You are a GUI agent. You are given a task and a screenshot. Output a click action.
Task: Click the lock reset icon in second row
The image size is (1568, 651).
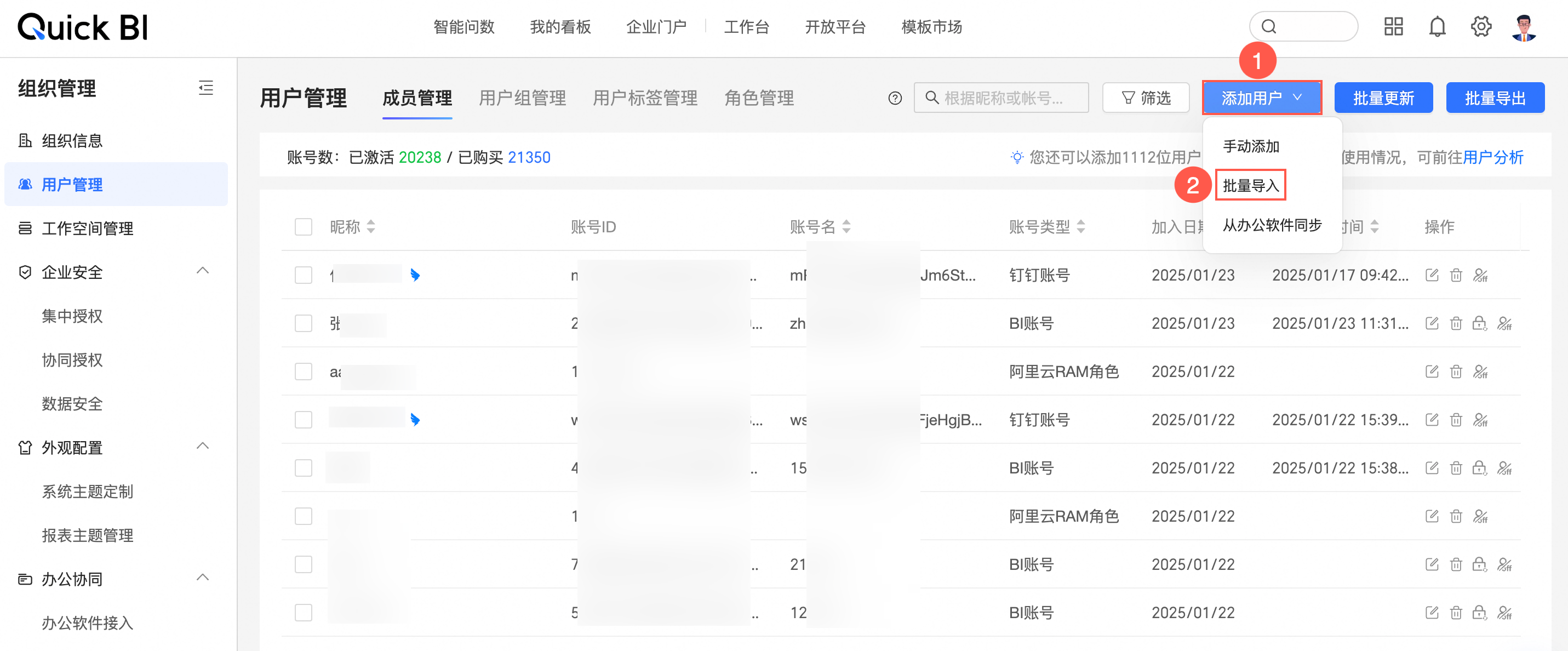click(x=1479, y=323)
